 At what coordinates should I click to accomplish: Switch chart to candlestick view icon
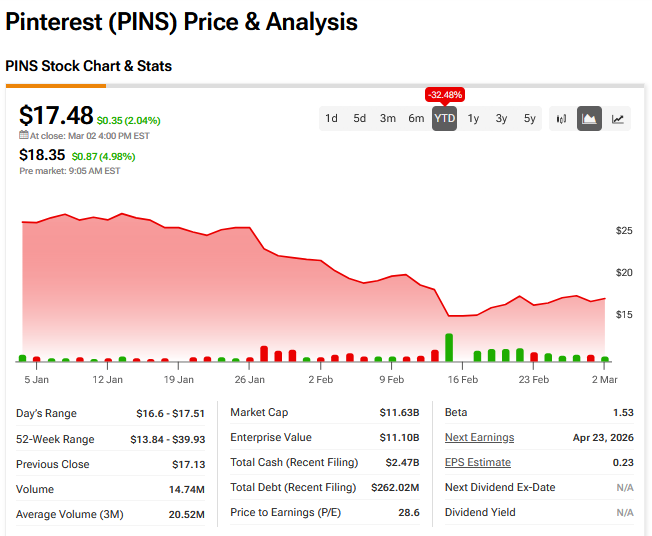[561, 119]
